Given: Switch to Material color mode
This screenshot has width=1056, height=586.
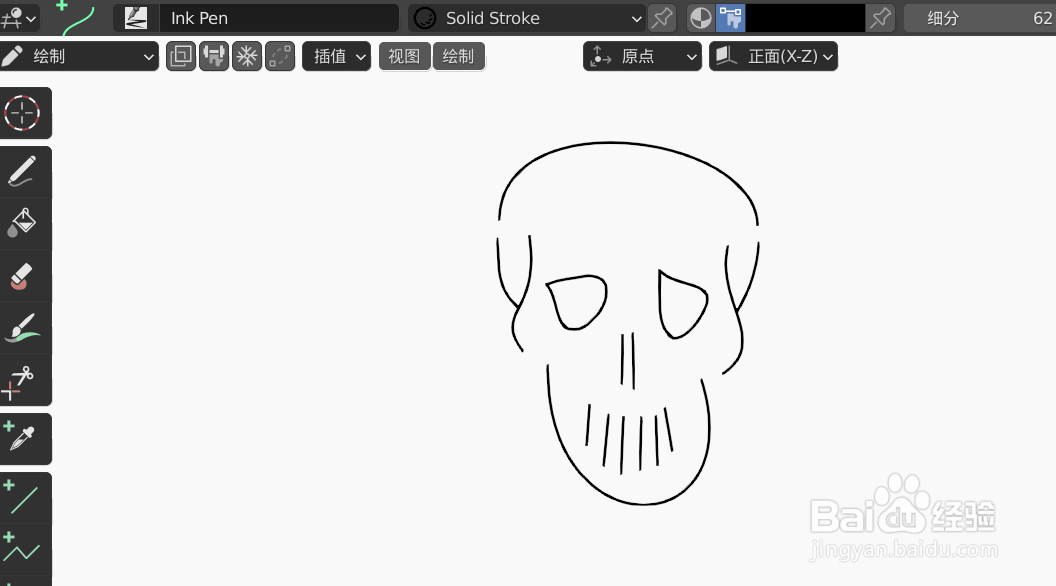Looking at the screenshot, I should (x=701, y=18).
